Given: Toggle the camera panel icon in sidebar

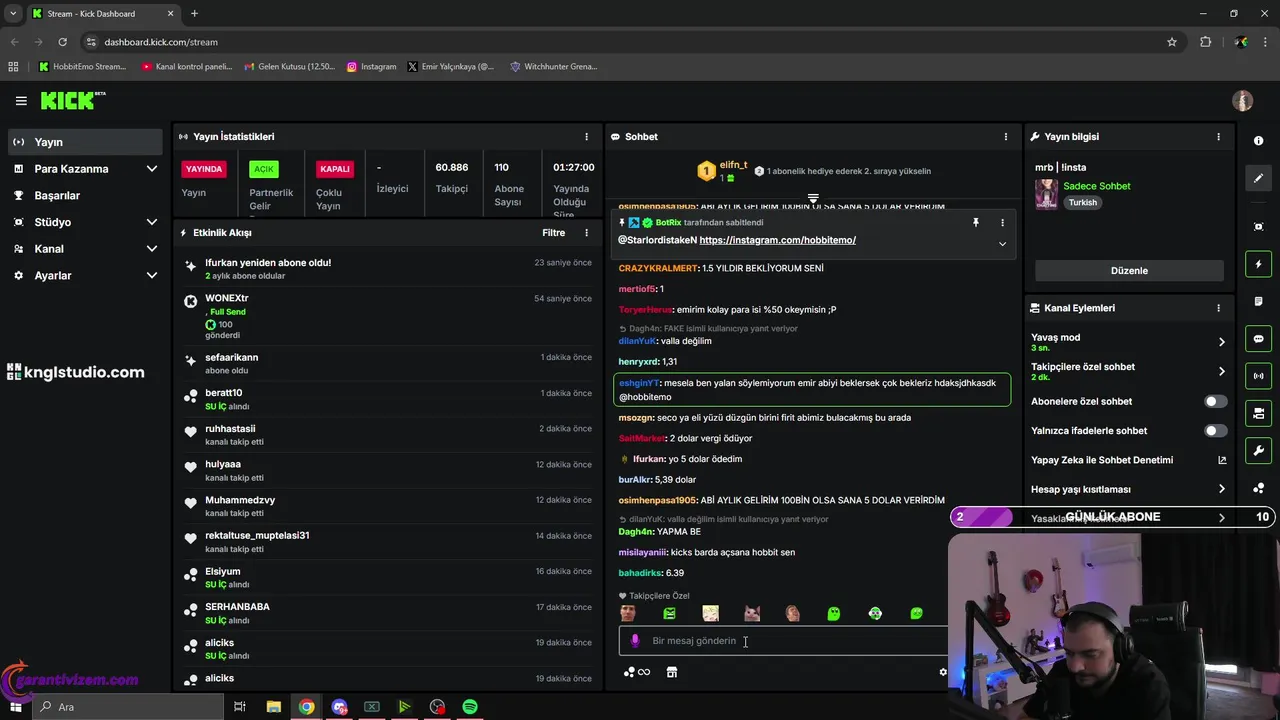Looking at the screenshot, I should (x=1259, y=413).
